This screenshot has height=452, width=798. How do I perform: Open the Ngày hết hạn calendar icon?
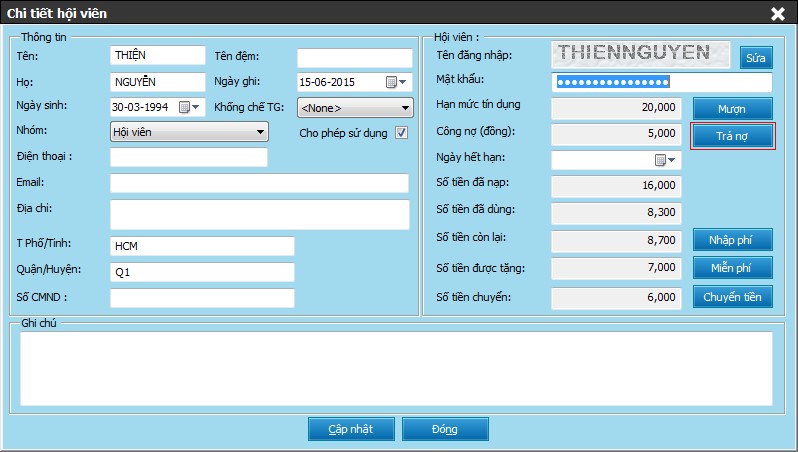pos(660,160)
